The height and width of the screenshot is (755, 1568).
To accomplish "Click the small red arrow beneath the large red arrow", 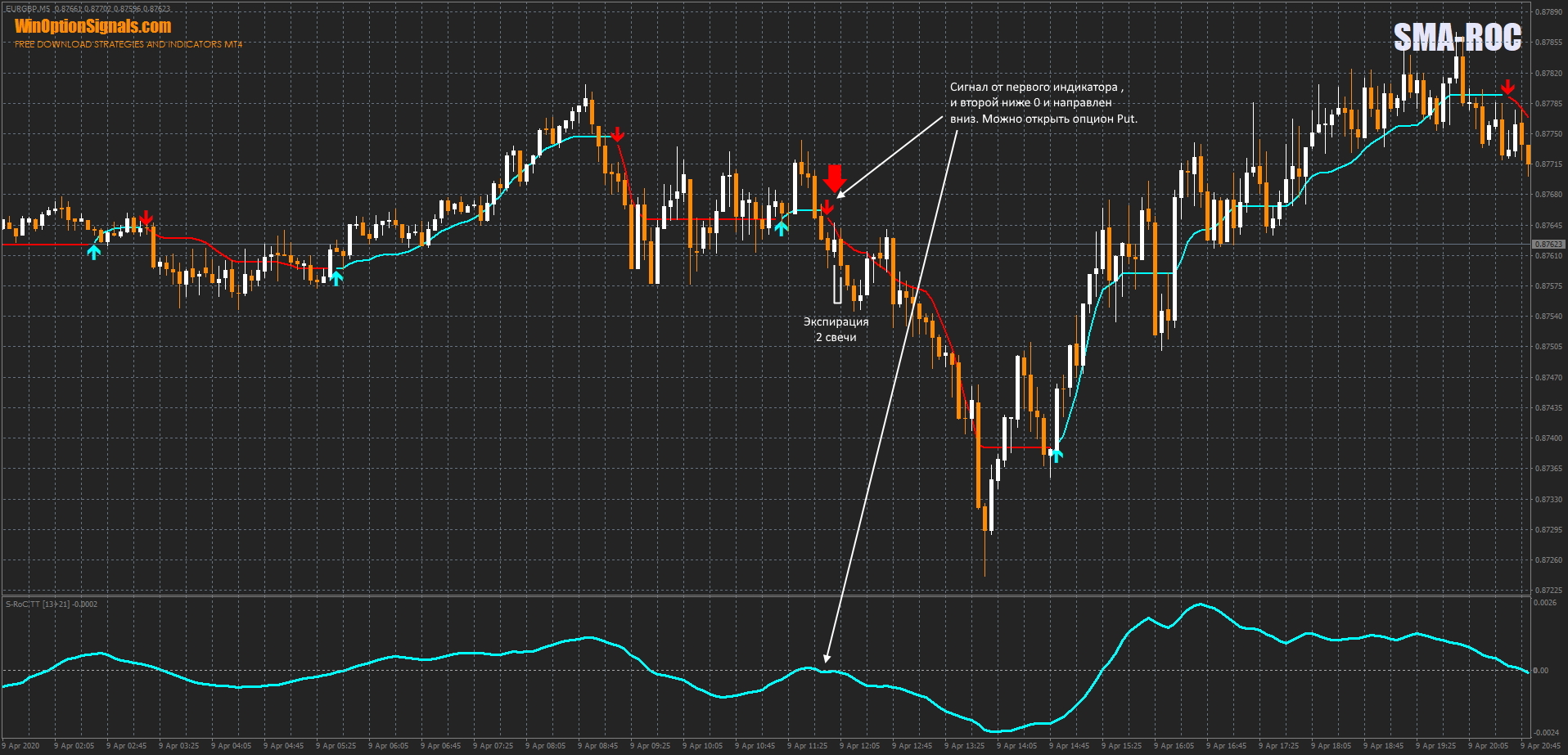I will (x=827, y=208).
